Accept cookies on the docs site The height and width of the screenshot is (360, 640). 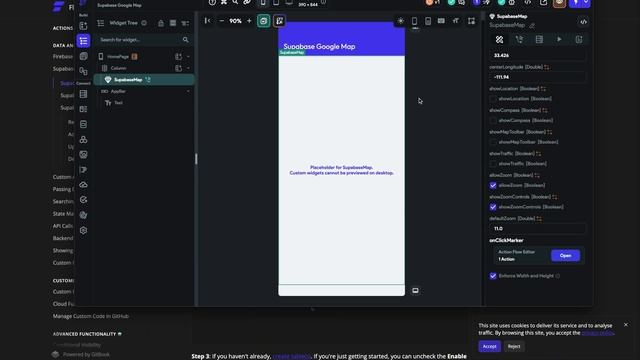point(489,346)
